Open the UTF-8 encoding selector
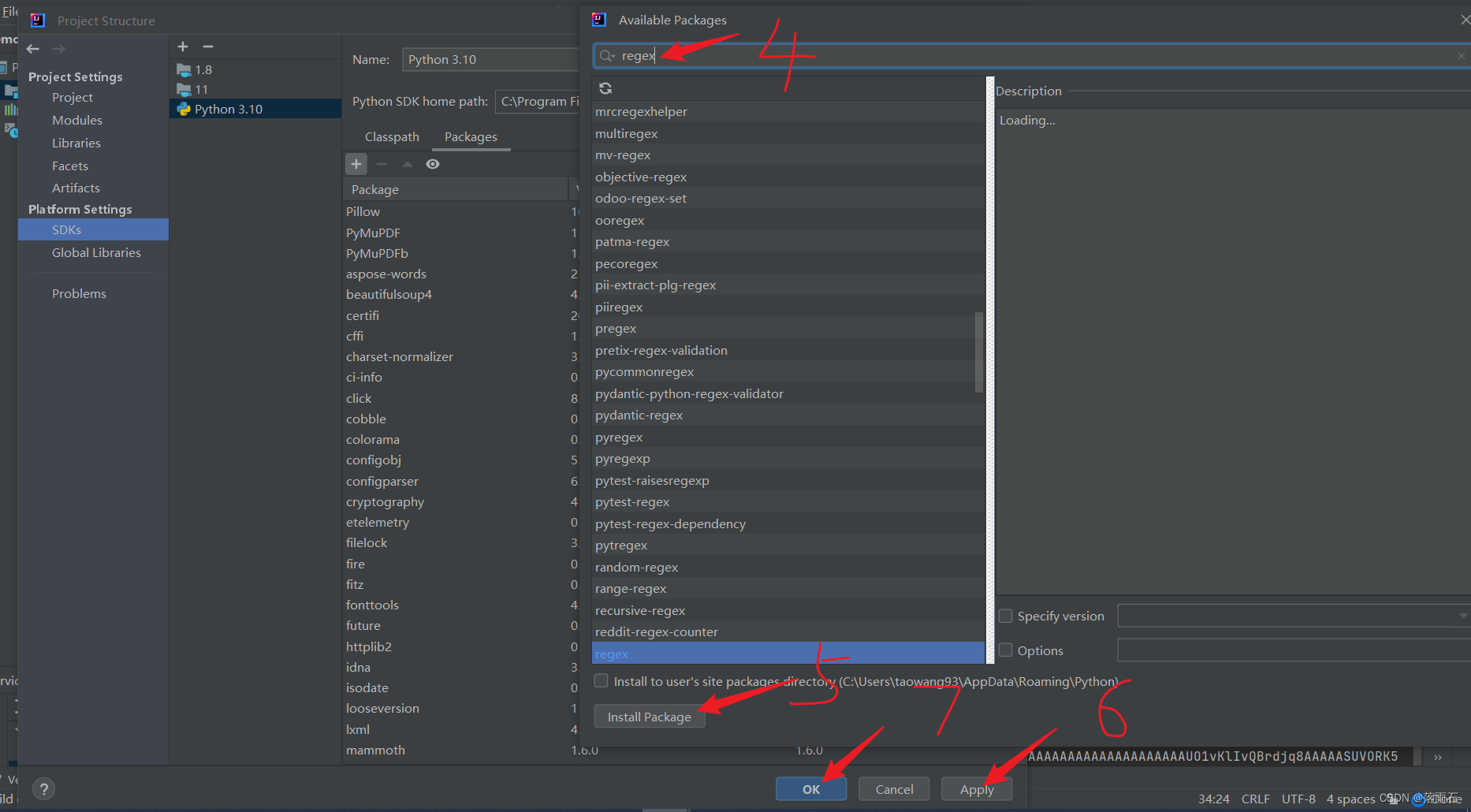This screenshot has width=1471, height=812. [x=1298, y=799]
